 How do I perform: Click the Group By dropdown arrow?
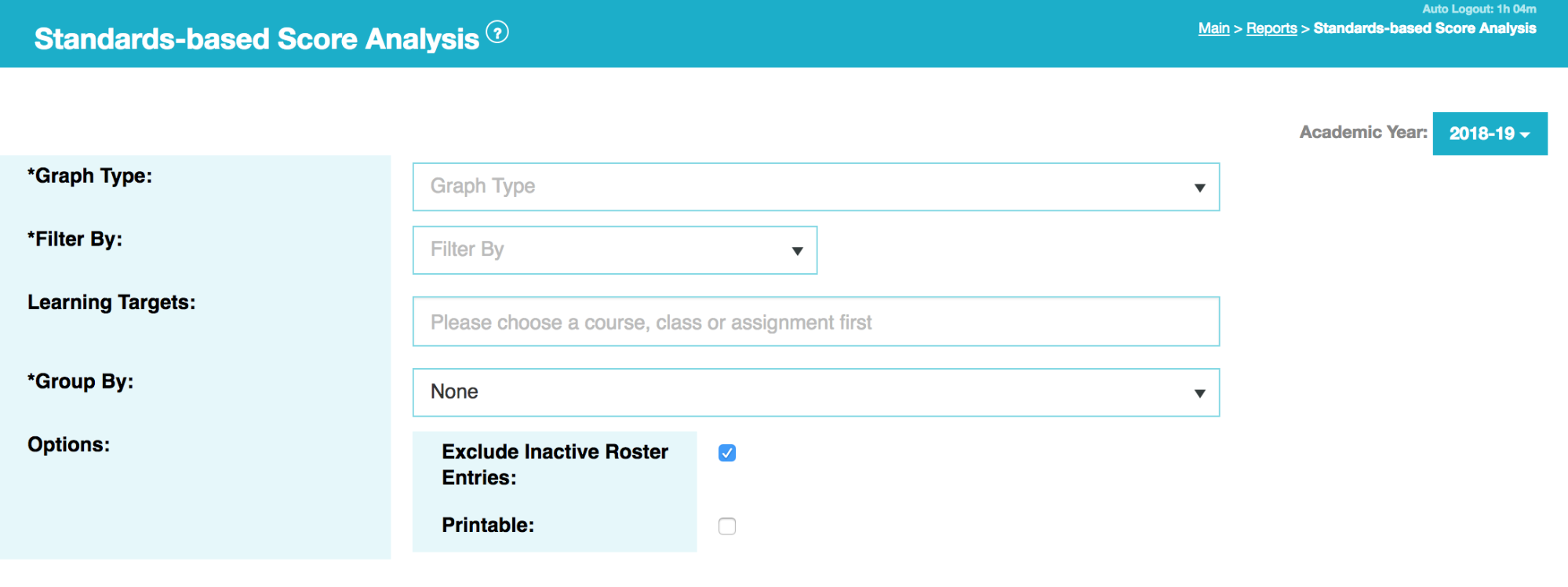pos(1199,393)
